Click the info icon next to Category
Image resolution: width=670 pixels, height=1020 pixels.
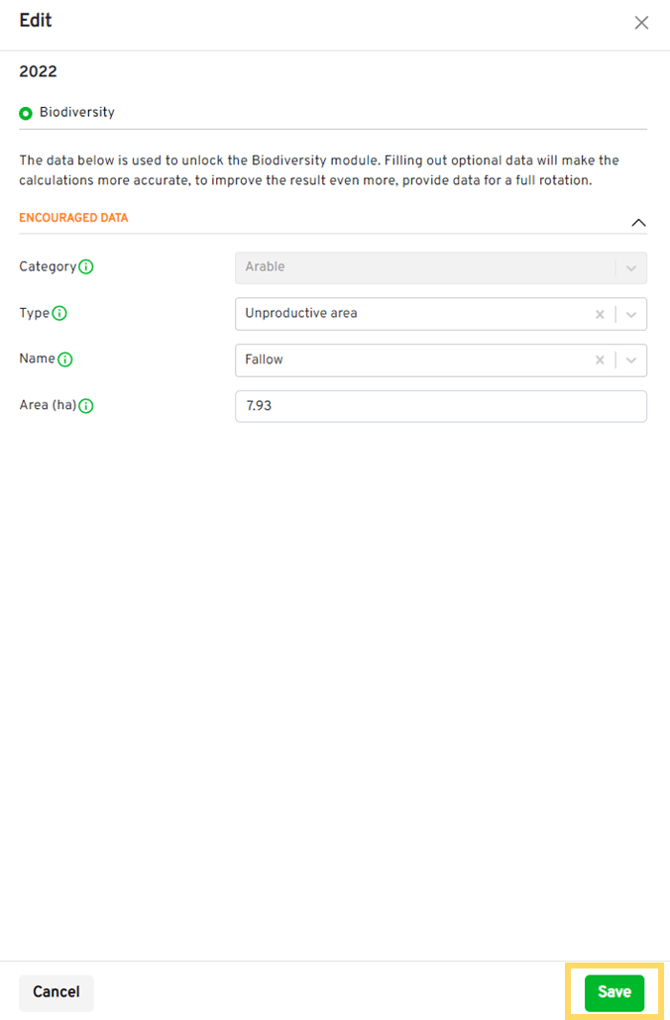click(86, 267)
